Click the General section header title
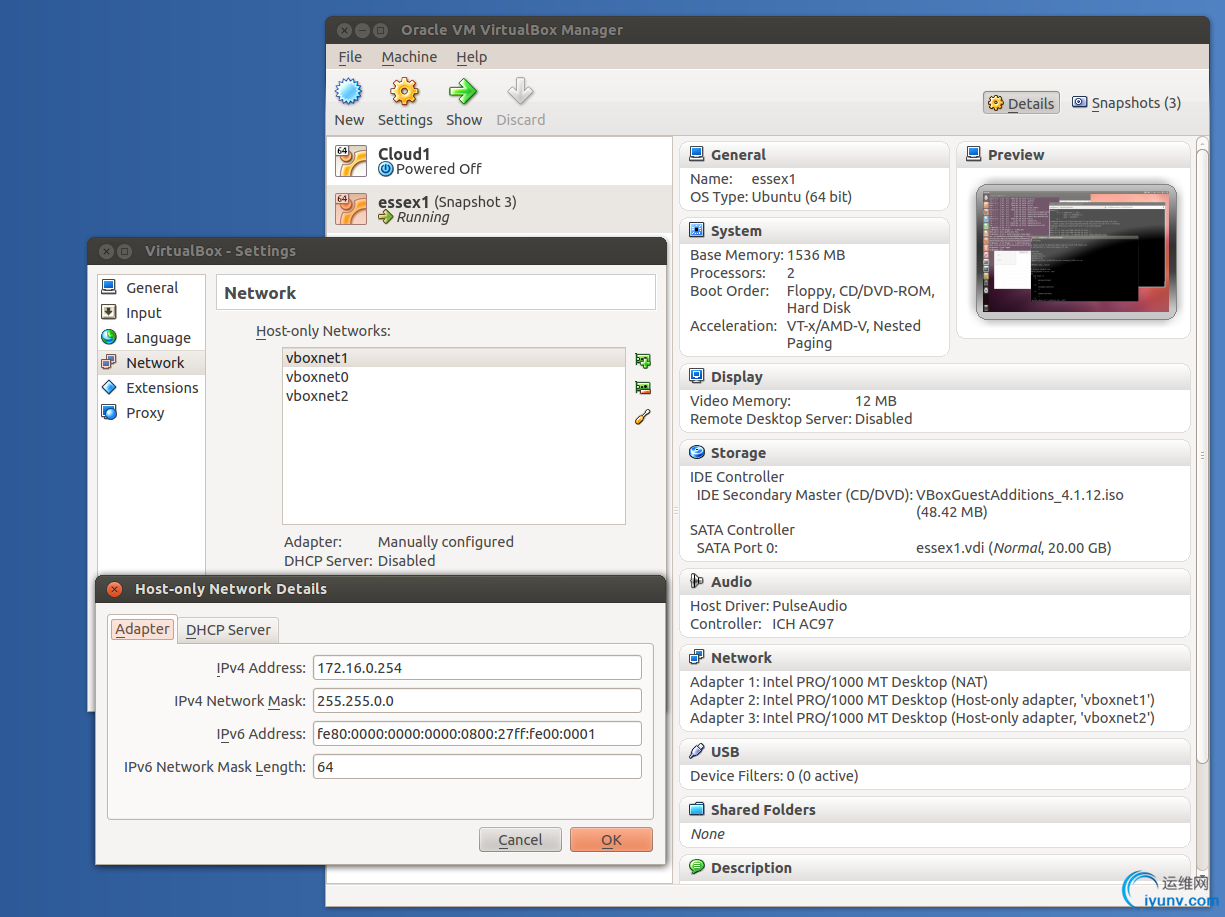The image size is (1225, 917). (x=738, y=155)
